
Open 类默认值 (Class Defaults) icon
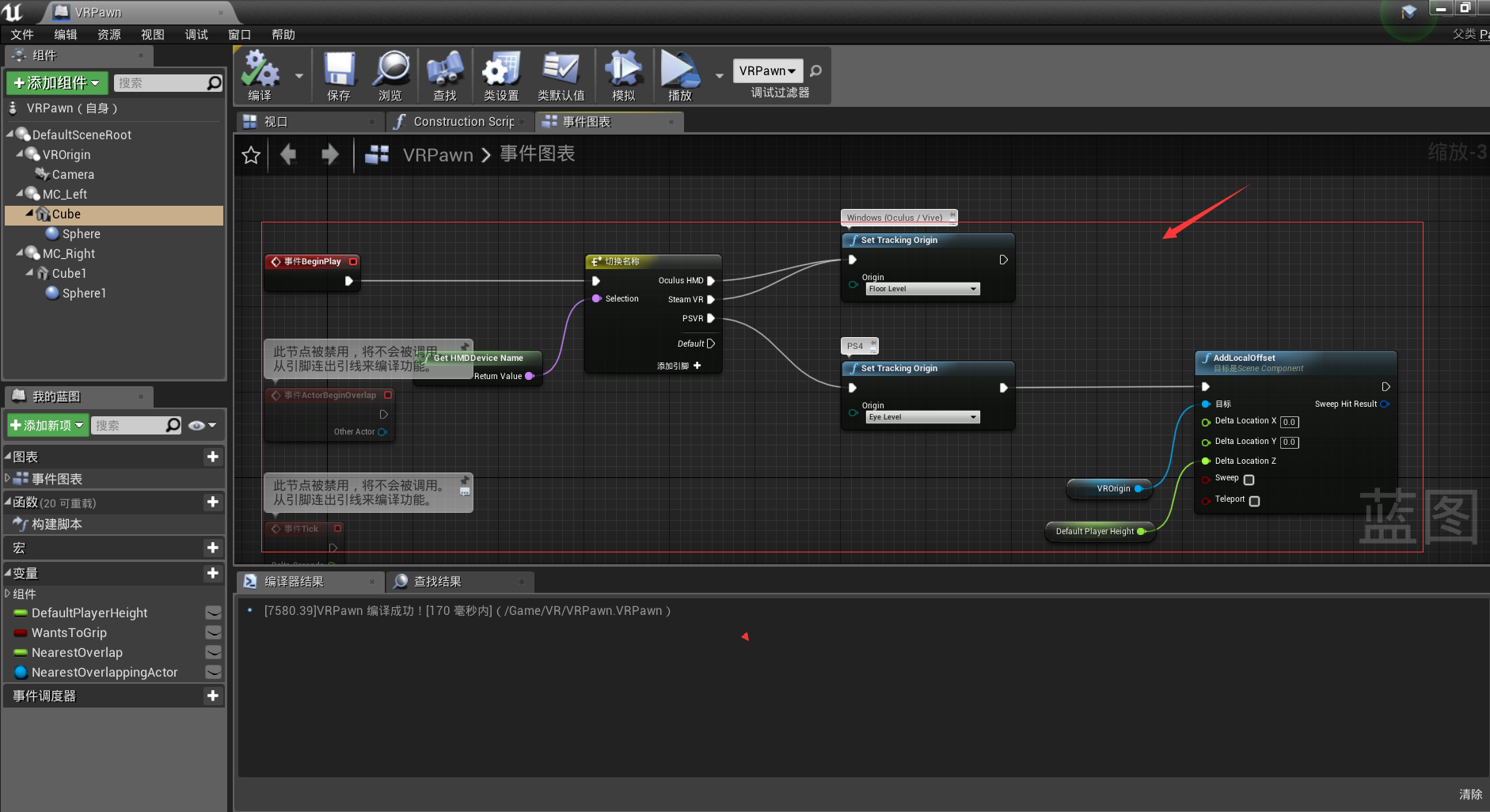(x=561, y=71)
